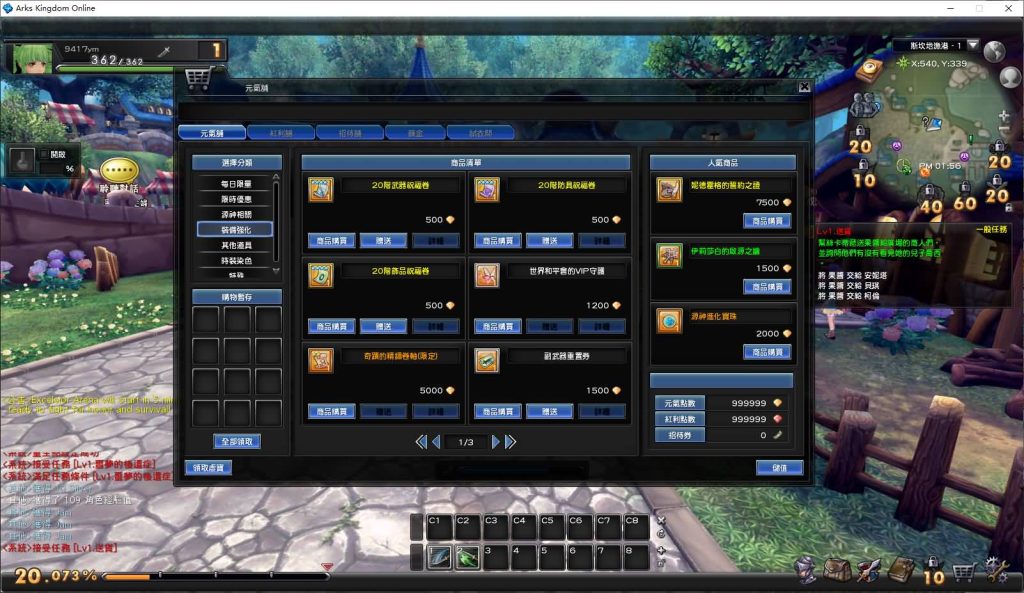Image resolution: width=1024 pixels, height=593 pixels.
Task: Open the character equipment helmet icon
Action: [806, 570]
